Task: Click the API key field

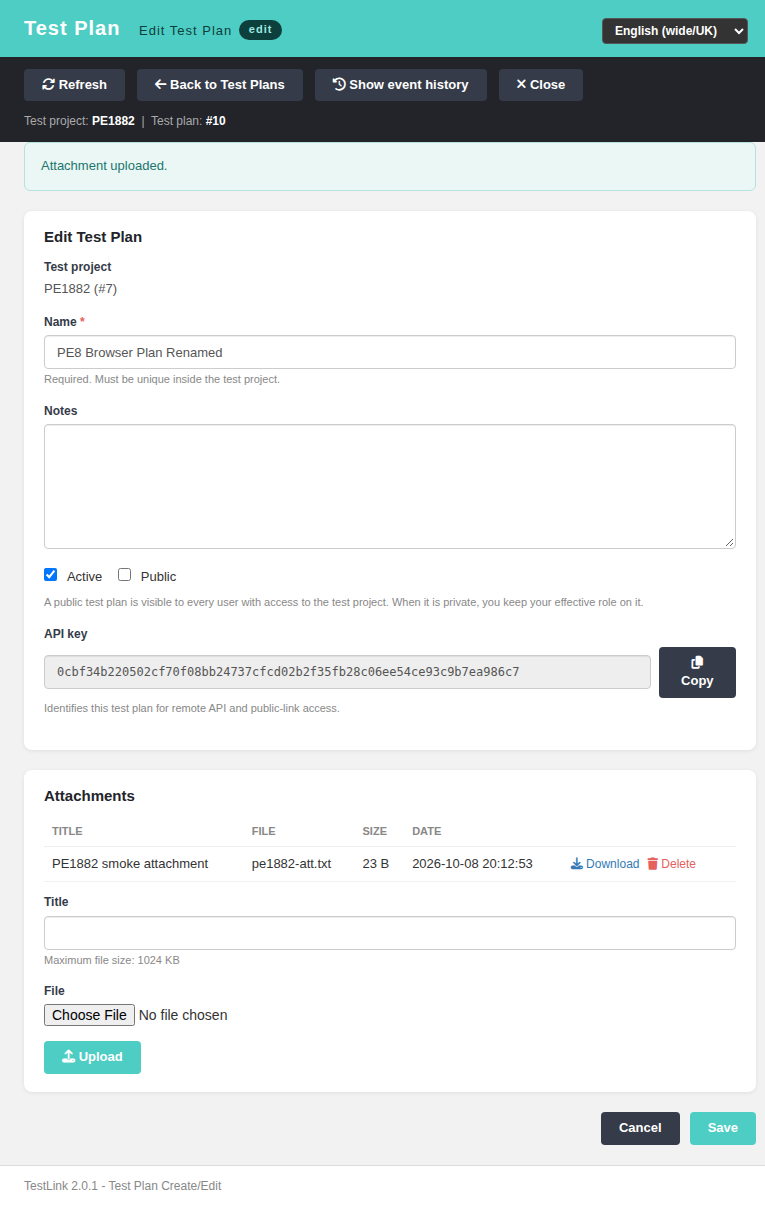Action: (347, 672)
